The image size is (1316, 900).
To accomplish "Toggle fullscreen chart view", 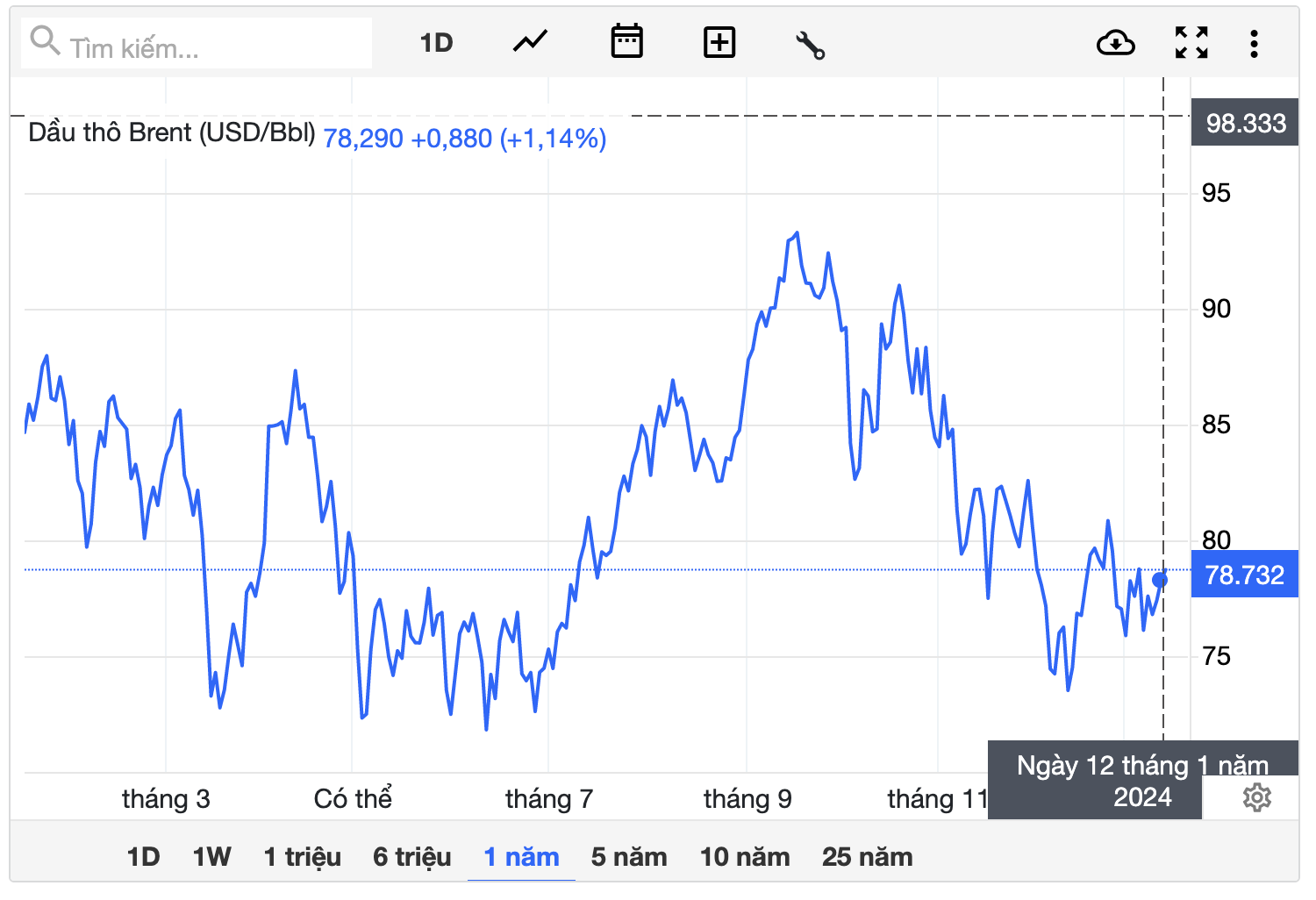I will pyautogui.click(x=1191, y=42).
